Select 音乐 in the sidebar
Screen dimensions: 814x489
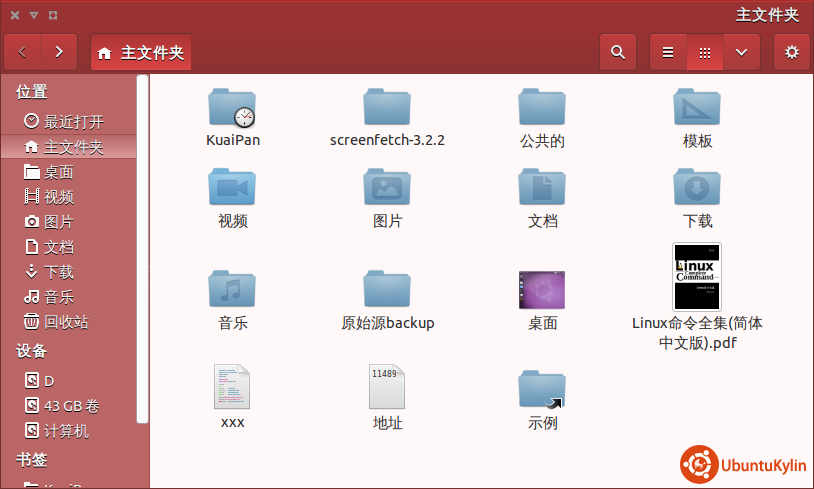pyautogui.click(x=59, y=297)
